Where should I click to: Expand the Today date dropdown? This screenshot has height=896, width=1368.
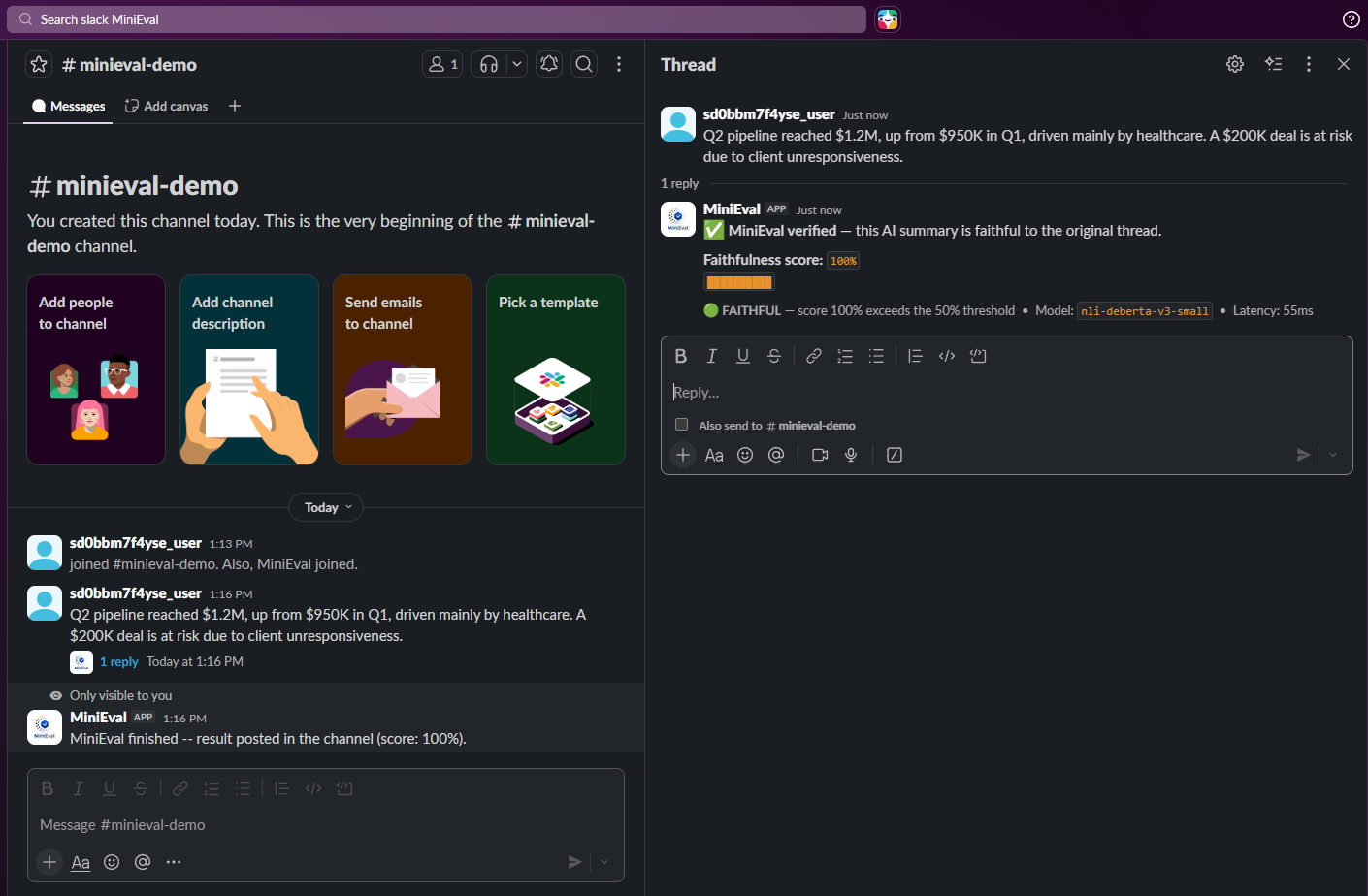(x=326, y=507)
